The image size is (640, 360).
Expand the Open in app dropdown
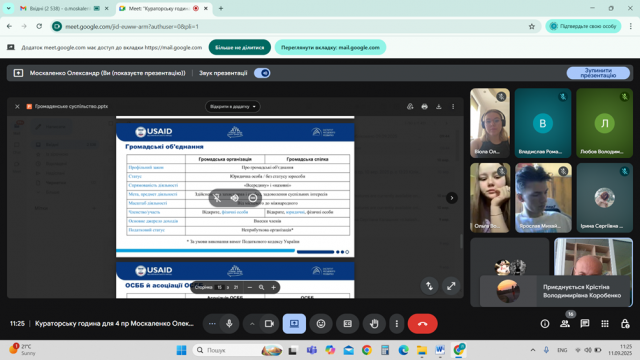[x=233, y=107]
